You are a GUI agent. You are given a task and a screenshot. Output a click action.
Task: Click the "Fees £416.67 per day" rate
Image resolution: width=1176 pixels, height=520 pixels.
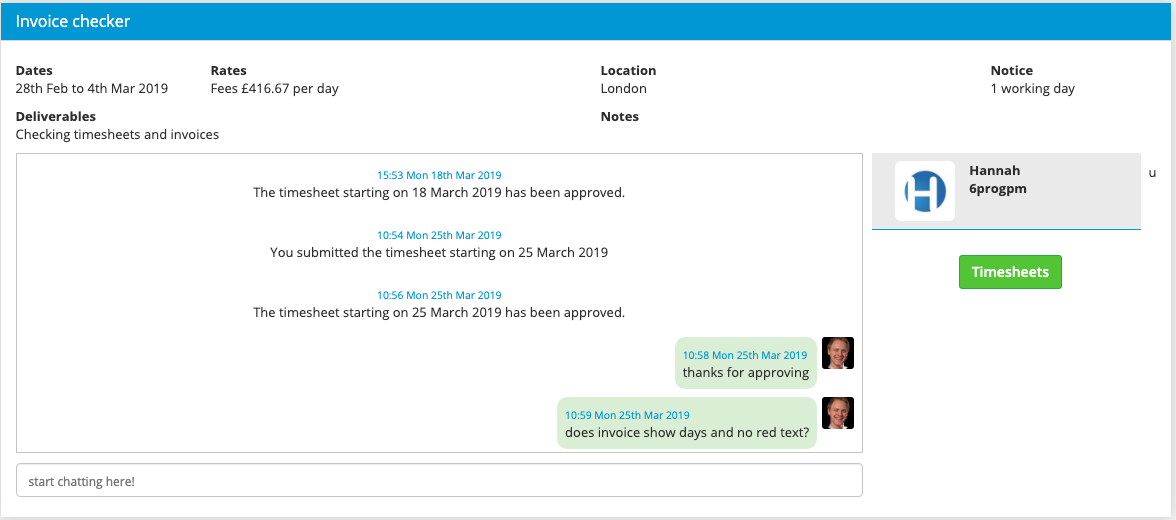tap(274, 89)
